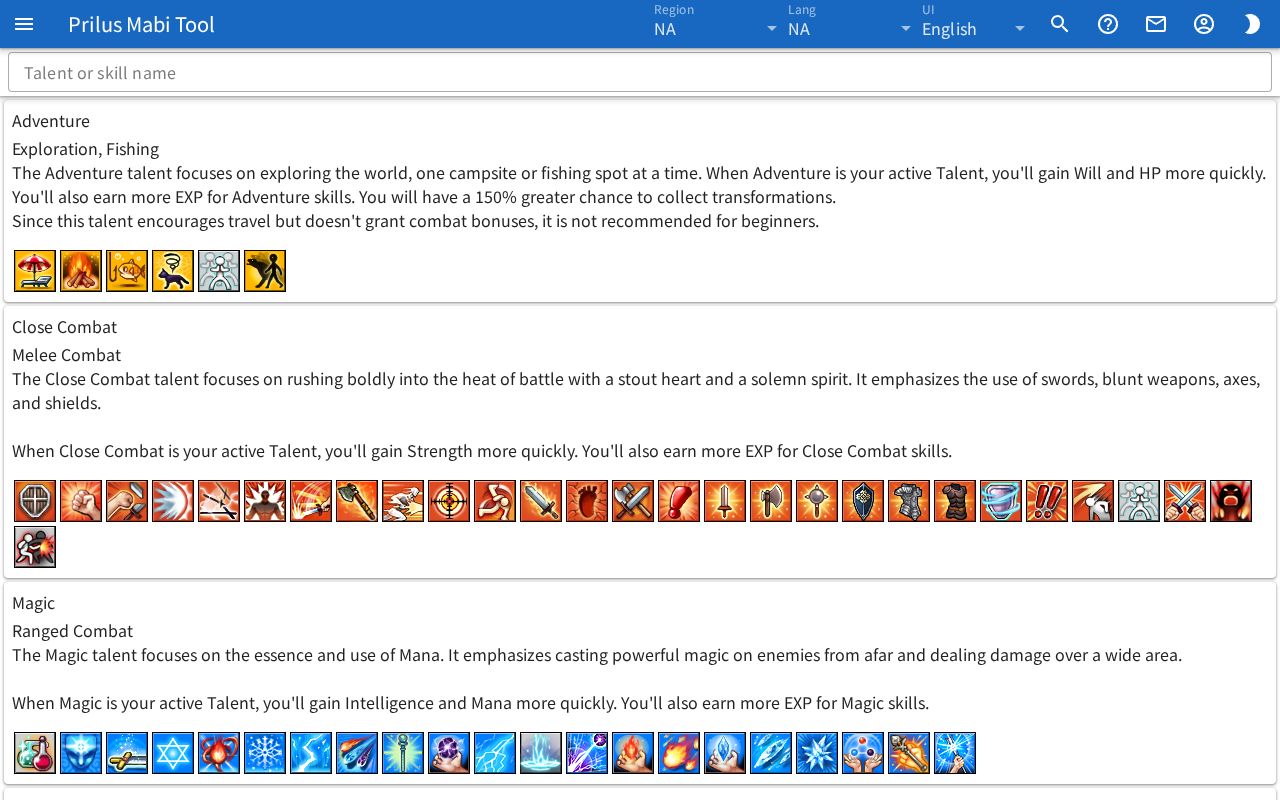This screenshot has width=1280, height=800.
Task: Select the hand holding flame icon
Action: 633,753
